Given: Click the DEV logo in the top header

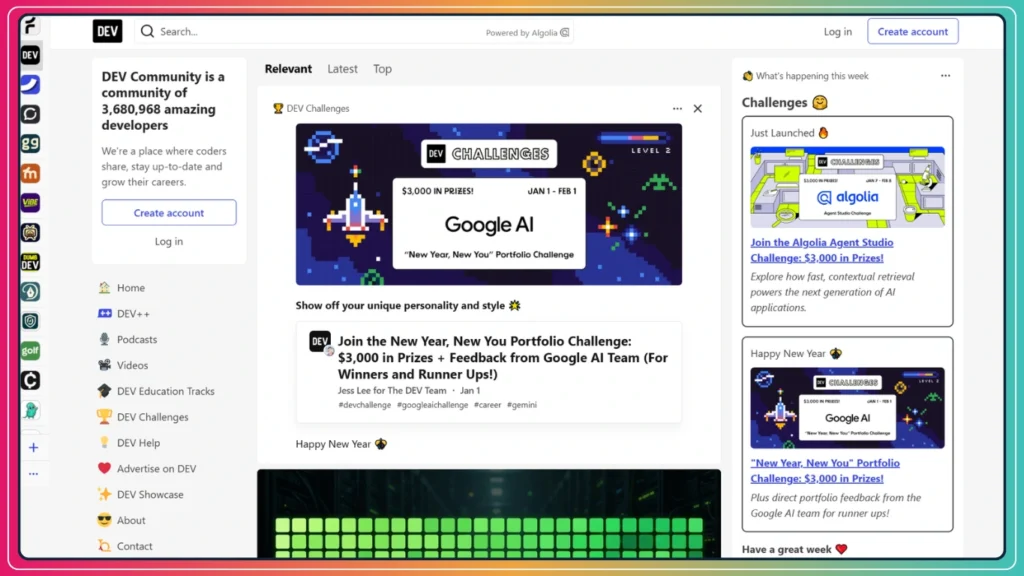Looking at the screenshot, I should [x=107, y=31].
